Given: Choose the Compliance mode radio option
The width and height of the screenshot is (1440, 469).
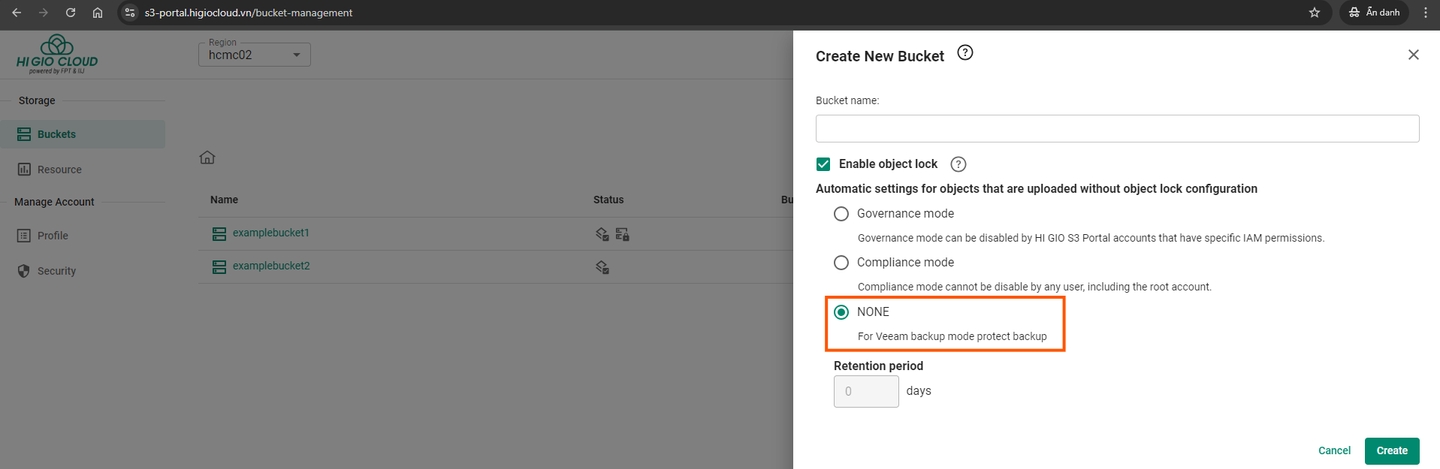Looking at the screenshot, I should [841, 262].
